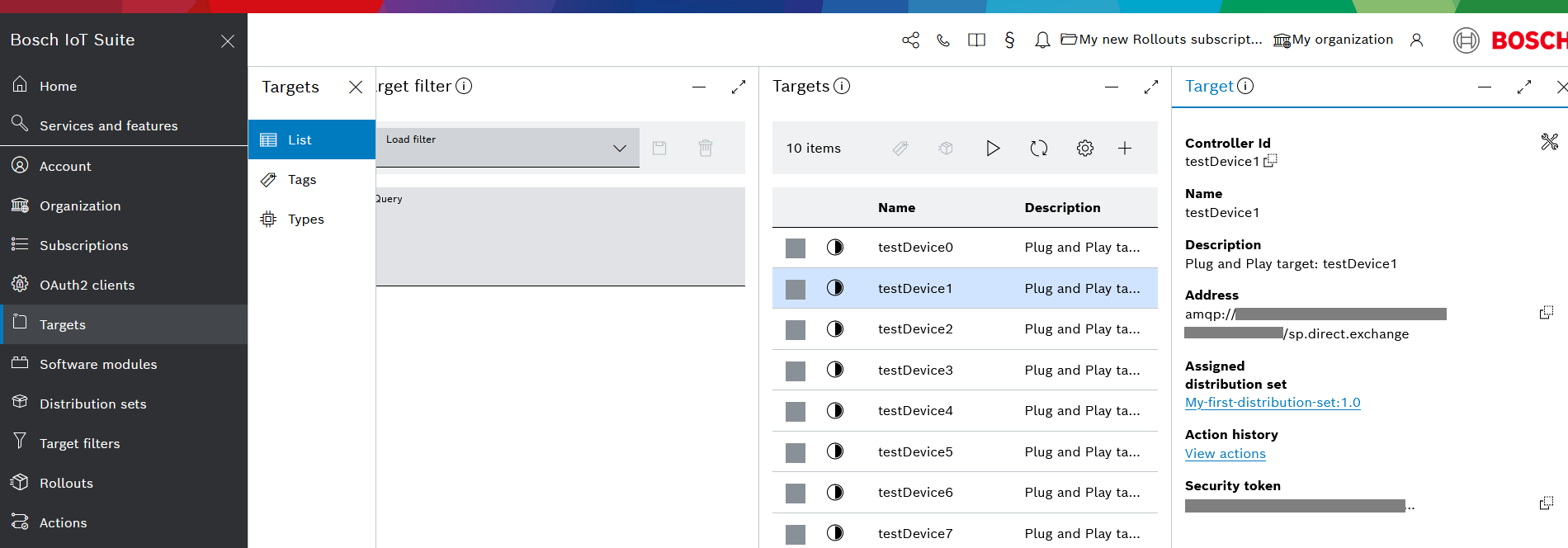The width and height of the screenshot is (1568, 548).
Task: Open My new Rollouts subscription selector
Action: point(1161,40)
